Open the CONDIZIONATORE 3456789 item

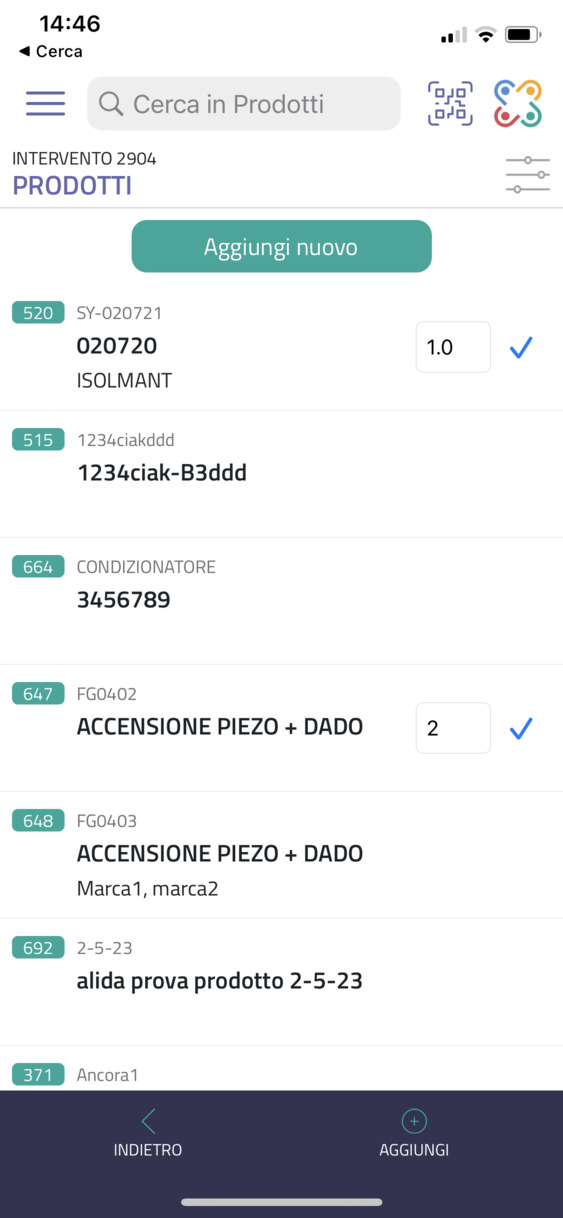tap(281, 601)
